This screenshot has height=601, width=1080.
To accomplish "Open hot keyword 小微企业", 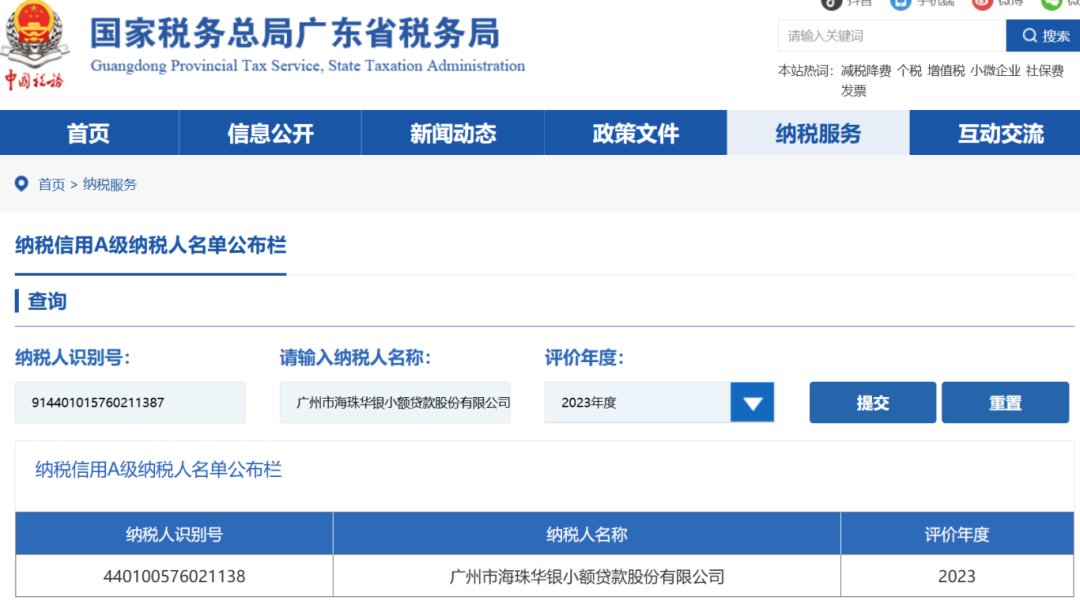I will click(x=995, y=71).
